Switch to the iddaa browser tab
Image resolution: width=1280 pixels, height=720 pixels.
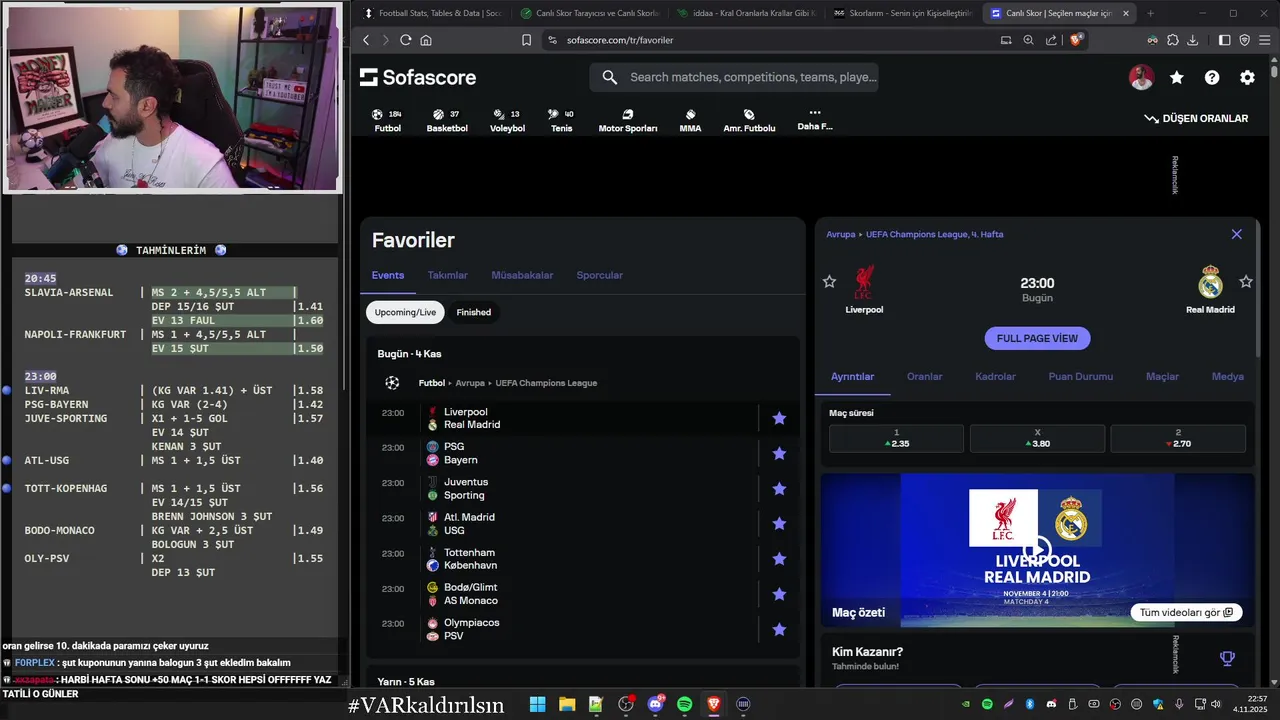(745, 13)
